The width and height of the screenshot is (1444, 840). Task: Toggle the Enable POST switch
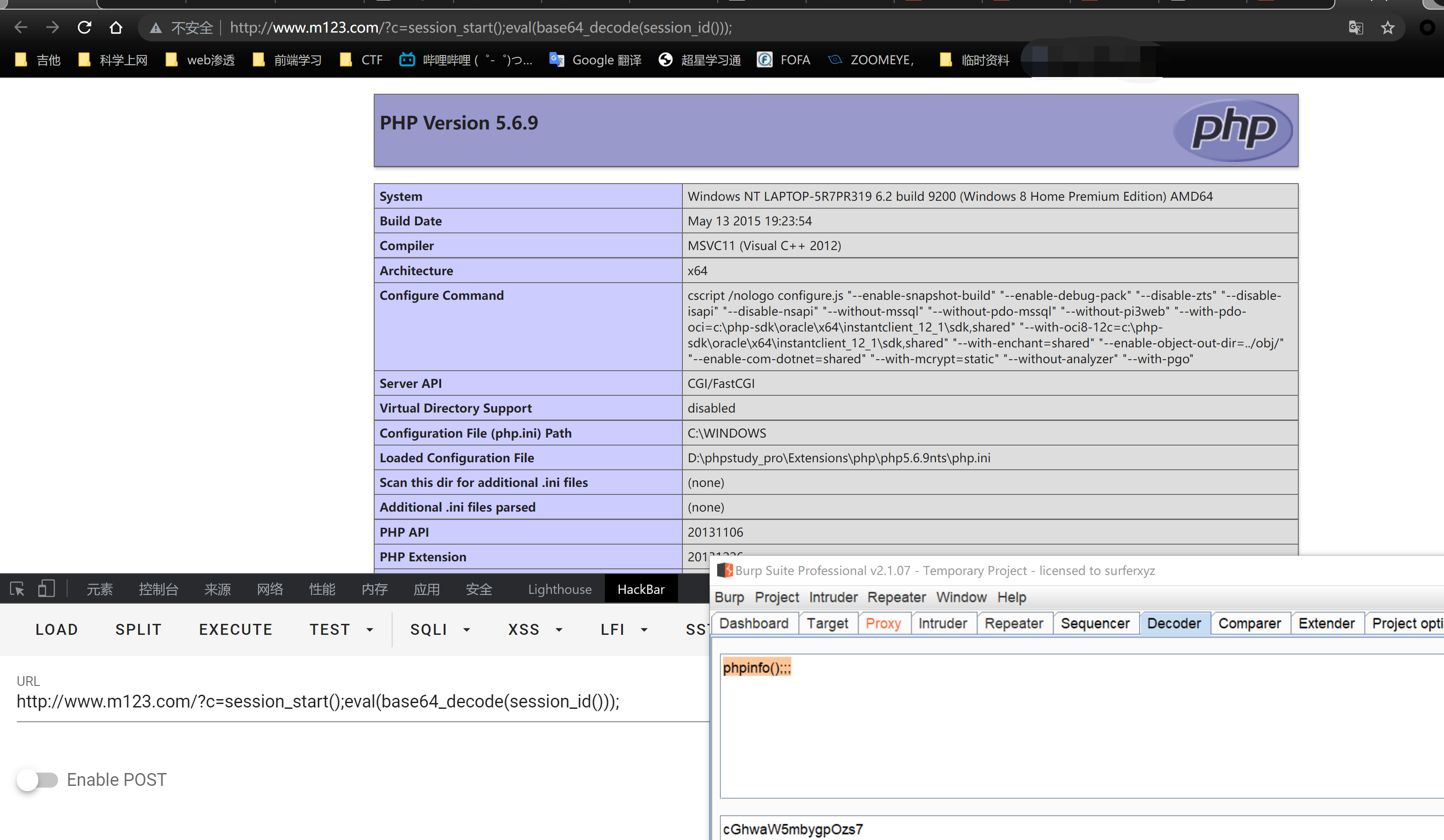click(x=37, y=780)
